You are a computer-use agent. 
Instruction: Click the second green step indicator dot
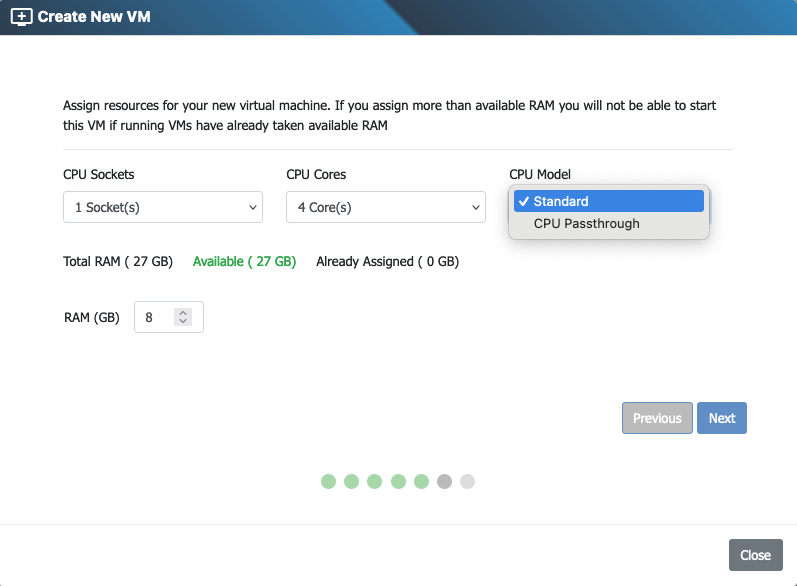coord(351,482)
